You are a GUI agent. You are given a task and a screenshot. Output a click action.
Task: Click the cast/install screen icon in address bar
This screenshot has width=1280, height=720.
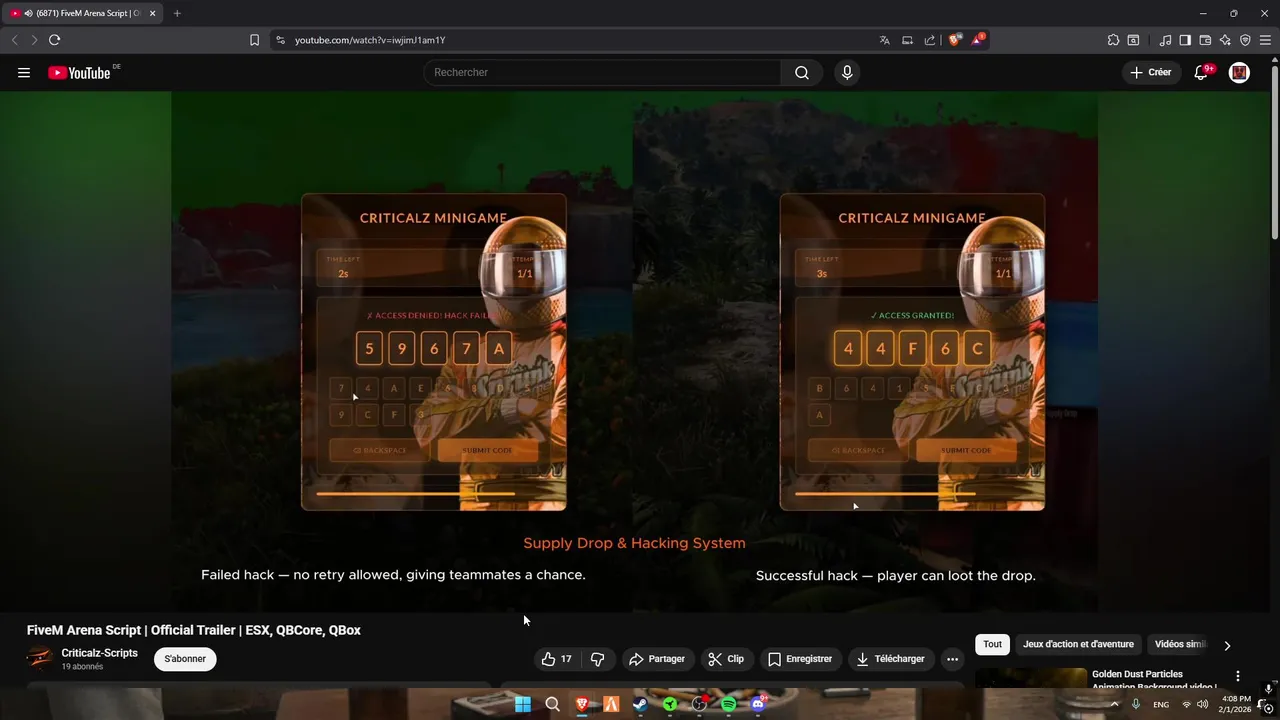[x=907, y=40]
